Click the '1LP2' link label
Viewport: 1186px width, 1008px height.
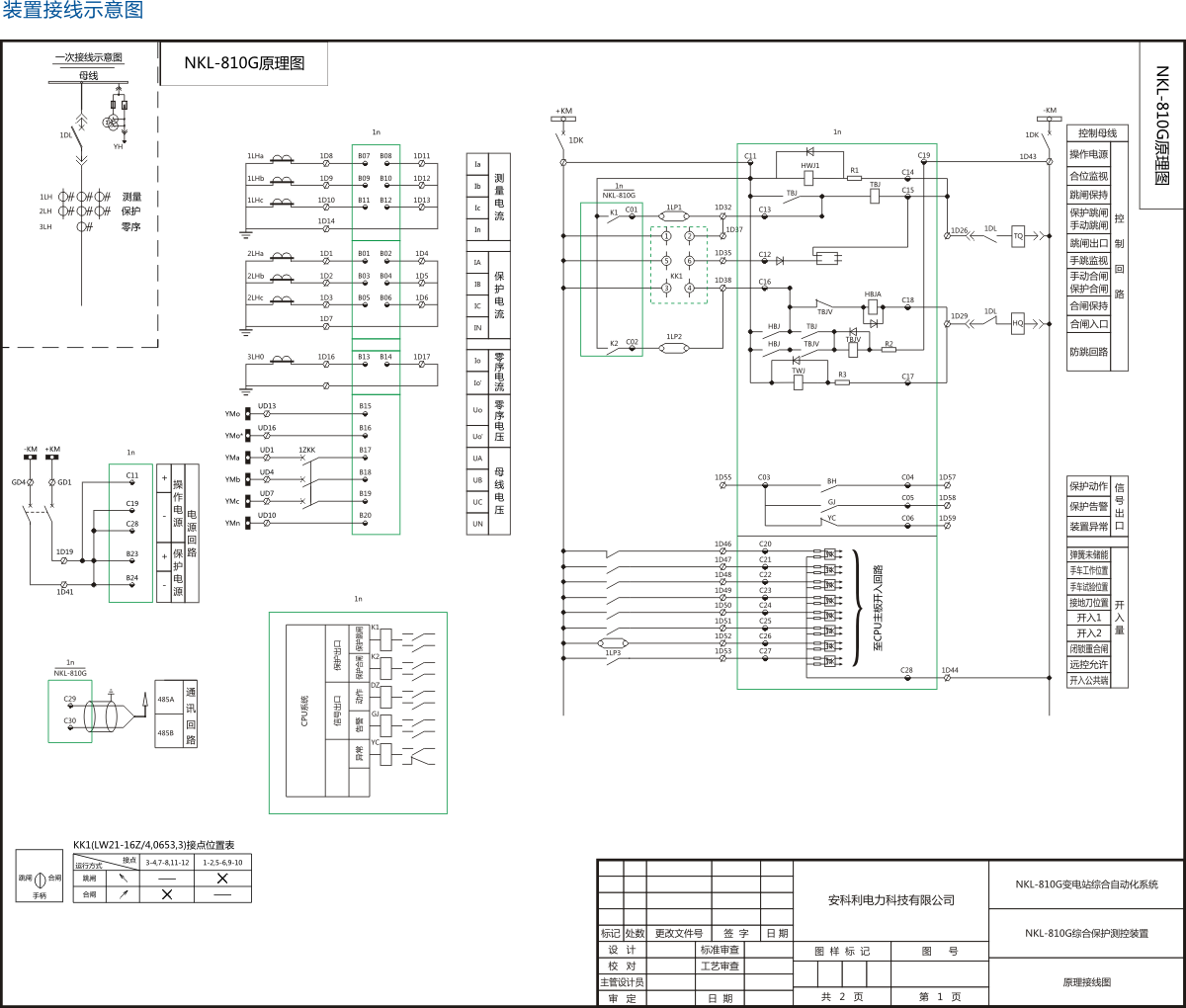[x=674, y=337]
